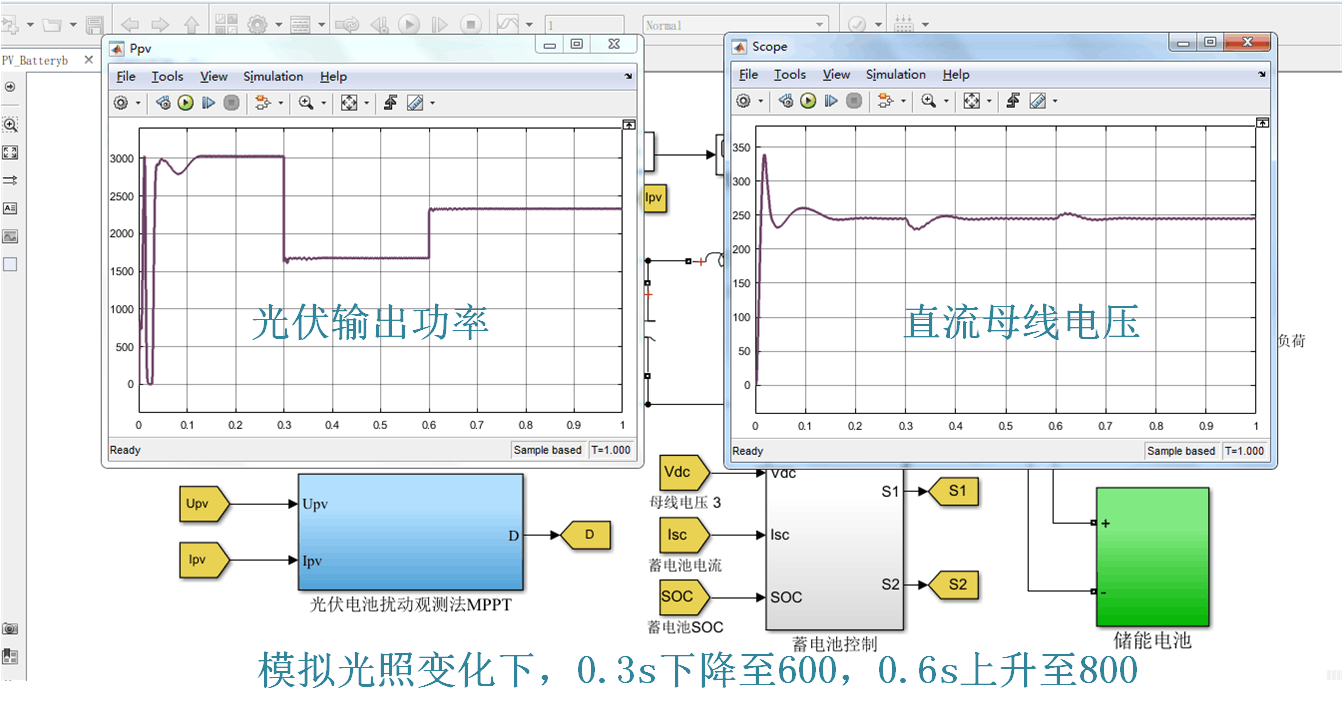Select Zoom tool in Scope toolbar
The width and height of the screenshot is (1343, 710).
(928, 100)
